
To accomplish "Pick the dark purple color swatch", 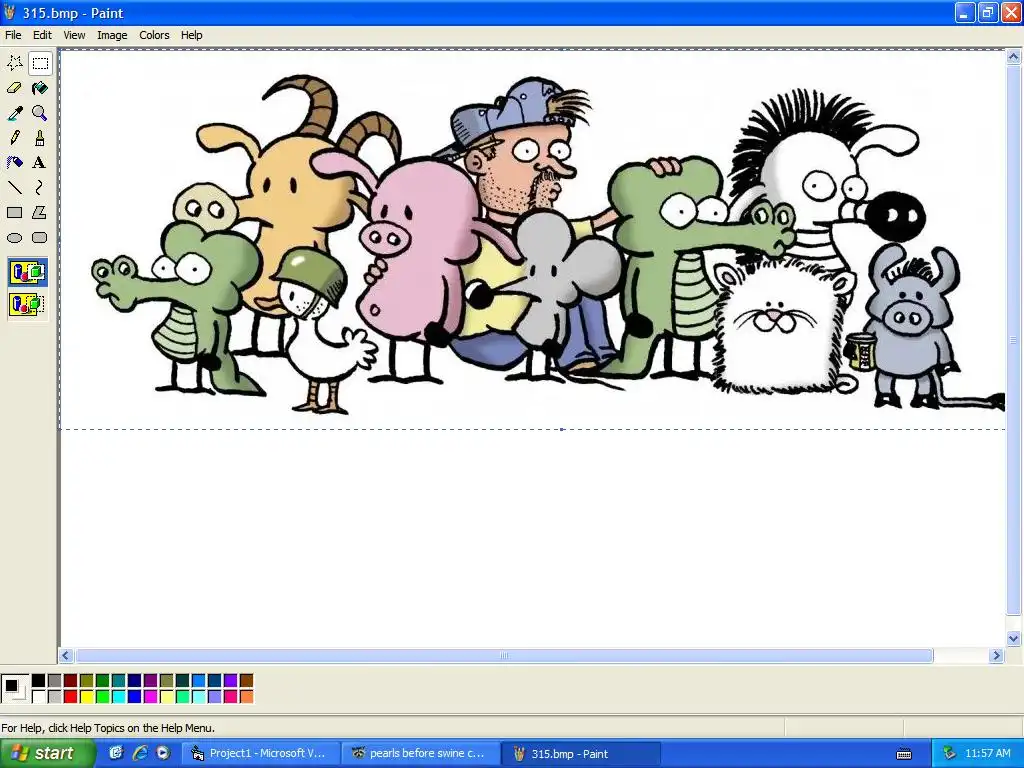I will pyautogui.click(x=151, y=681).
